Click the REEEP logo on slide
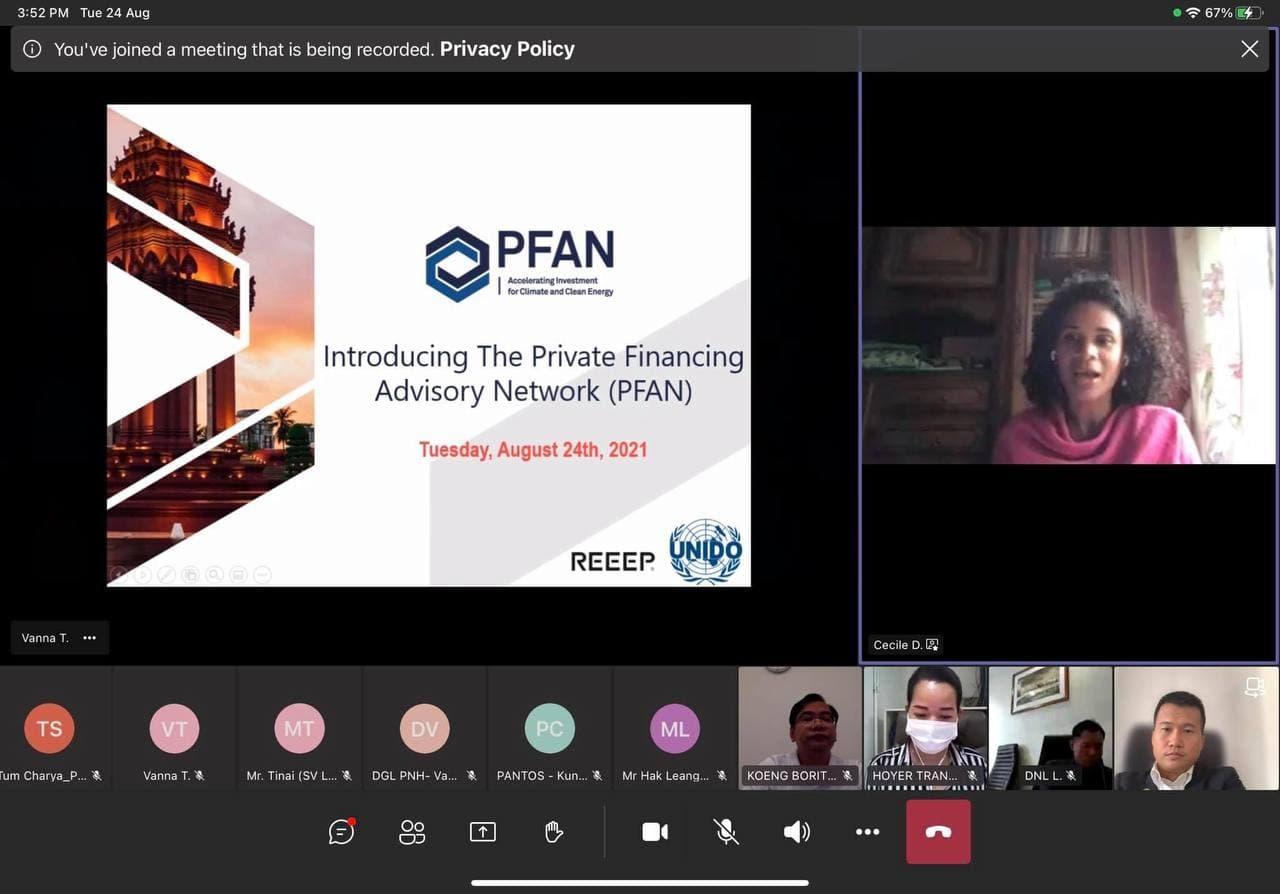 pos(612,562)
